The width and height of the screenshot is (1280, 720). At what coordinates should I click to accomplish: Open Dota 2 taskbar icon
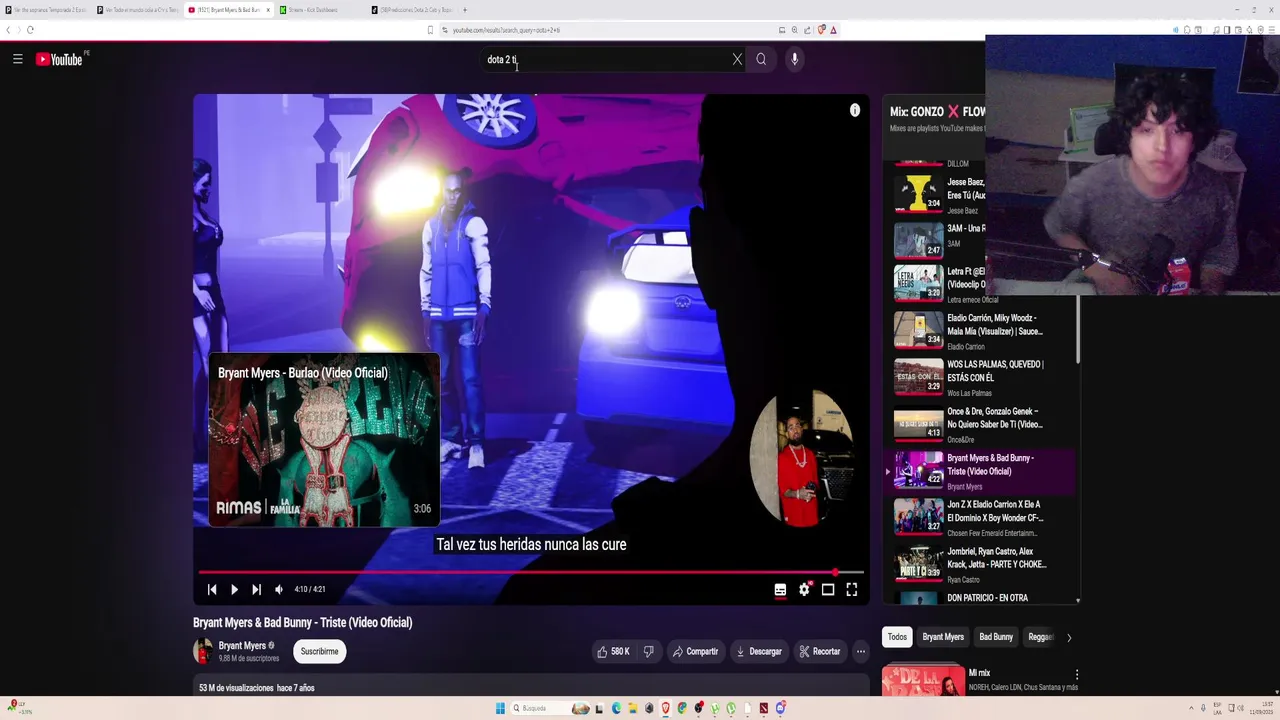click(763, 708)
